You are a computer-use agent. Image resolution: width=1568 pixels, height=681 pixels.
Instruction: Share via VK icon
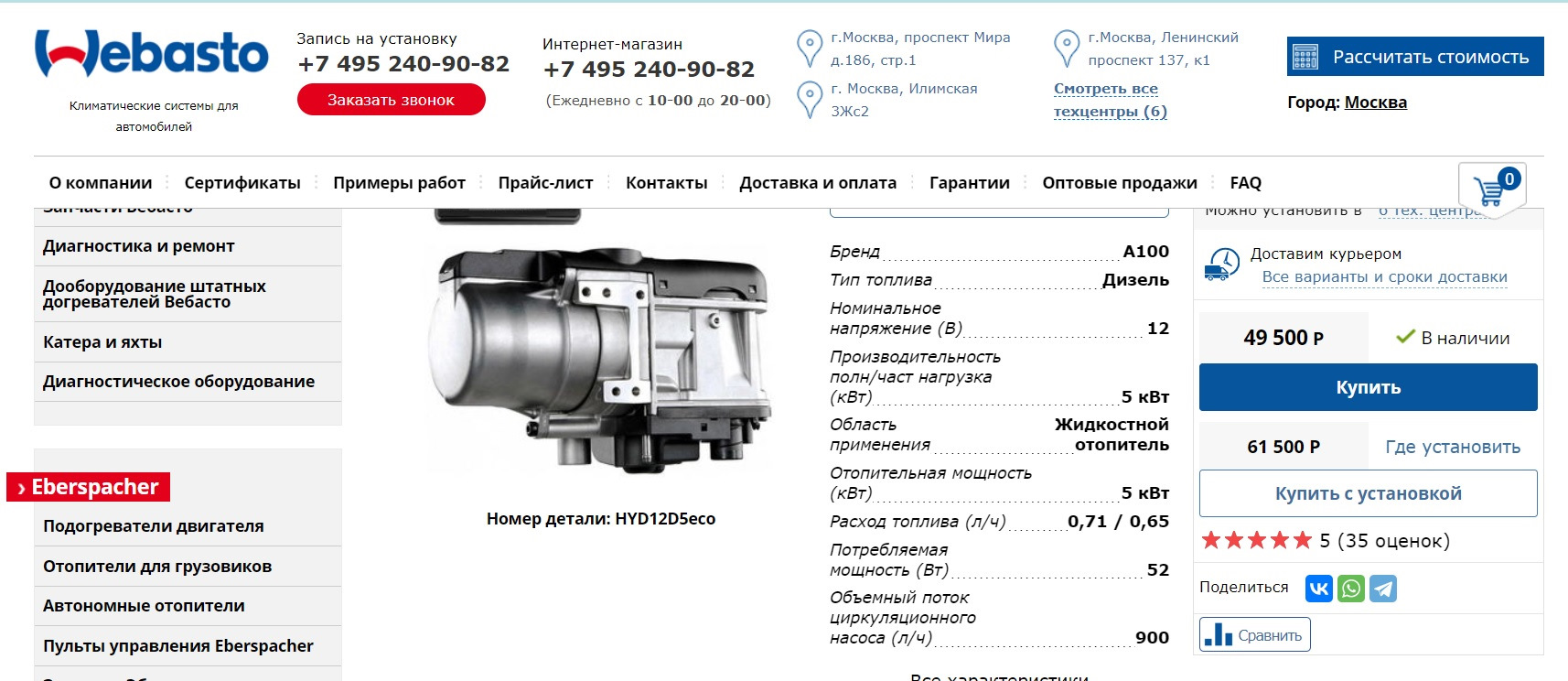click(x=1319, y=589)
